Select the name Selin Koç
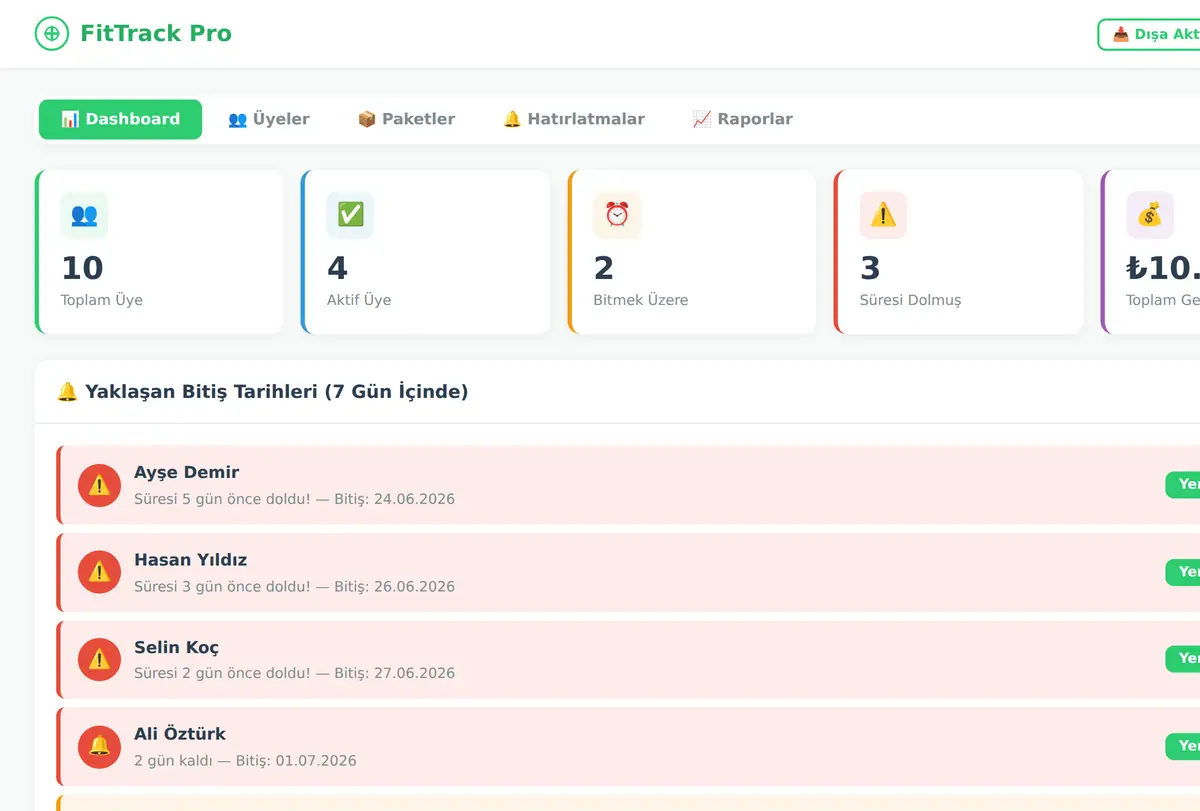 click(176, 648)
